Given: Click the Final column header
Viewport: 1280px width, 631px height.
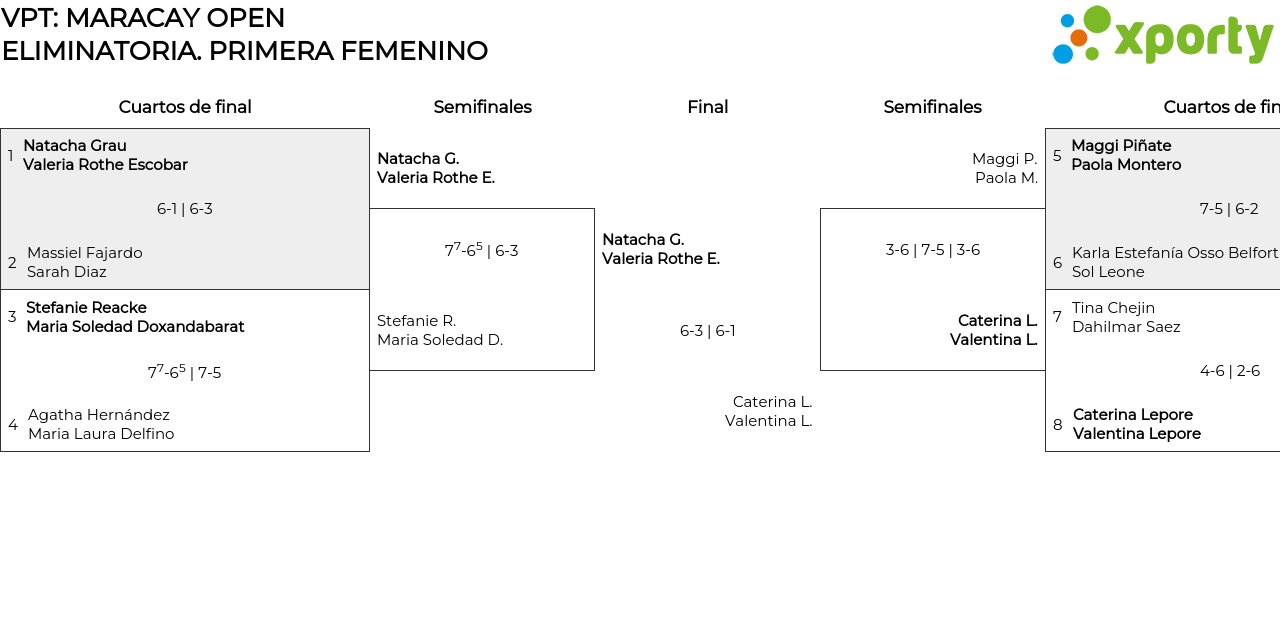Looking at the screenshot, I should (x=707, y=107).
